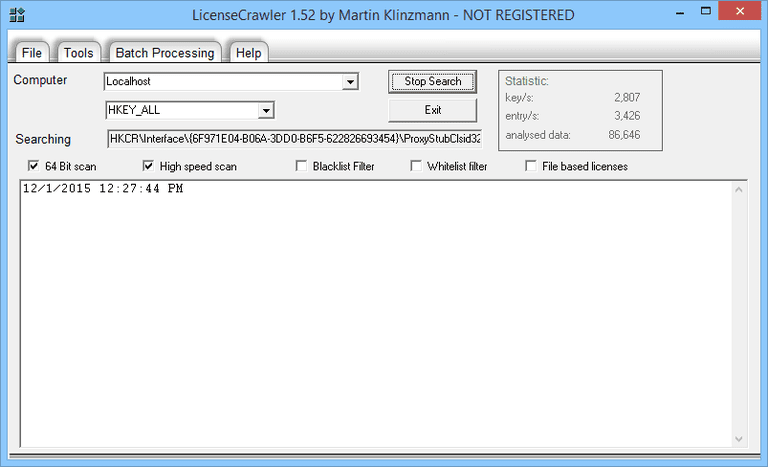Screen dimensions: 768x467
Task: Enable the Blacklist Filter checkbox
Action: pyautogui.click(x=301, y=166)
